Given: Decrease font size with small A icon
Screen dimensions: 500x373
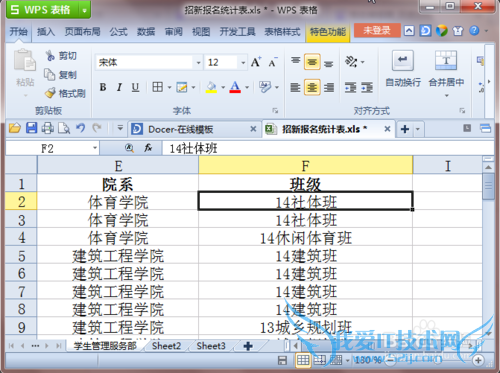Looking at the screenshot, I should 273,62.
